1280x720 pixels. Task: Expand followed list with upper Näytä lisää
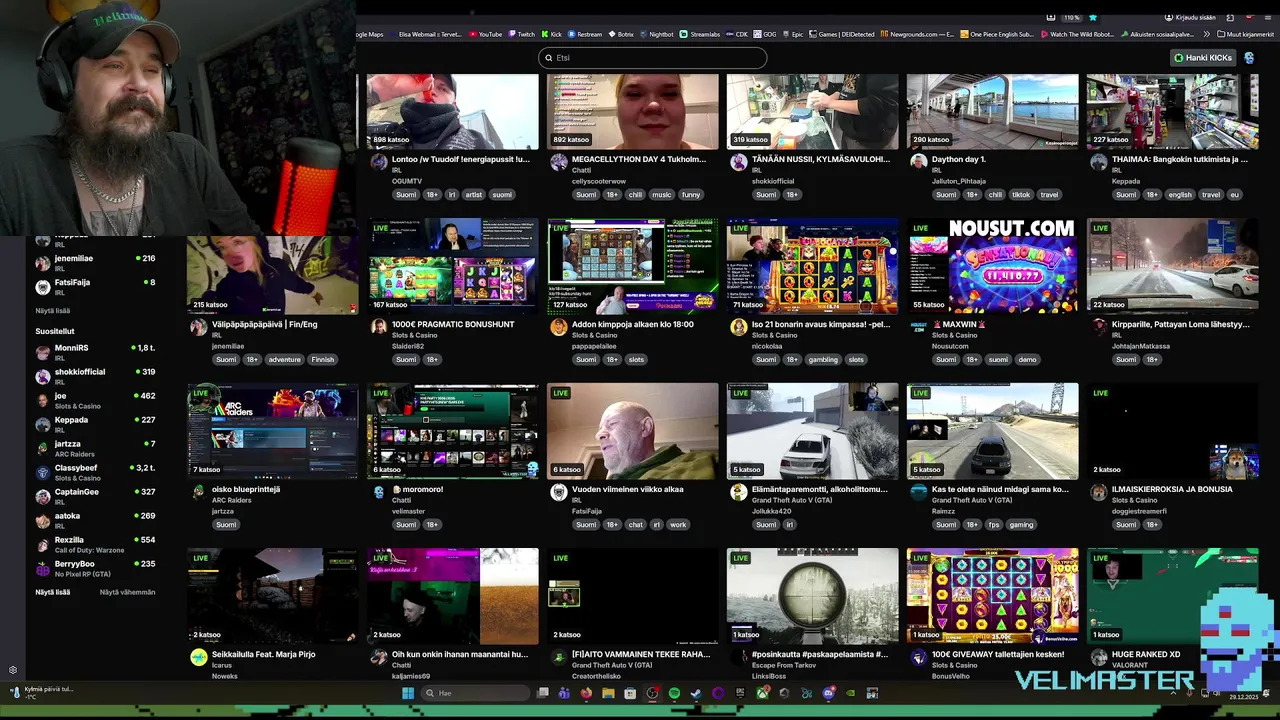[53, 311]
